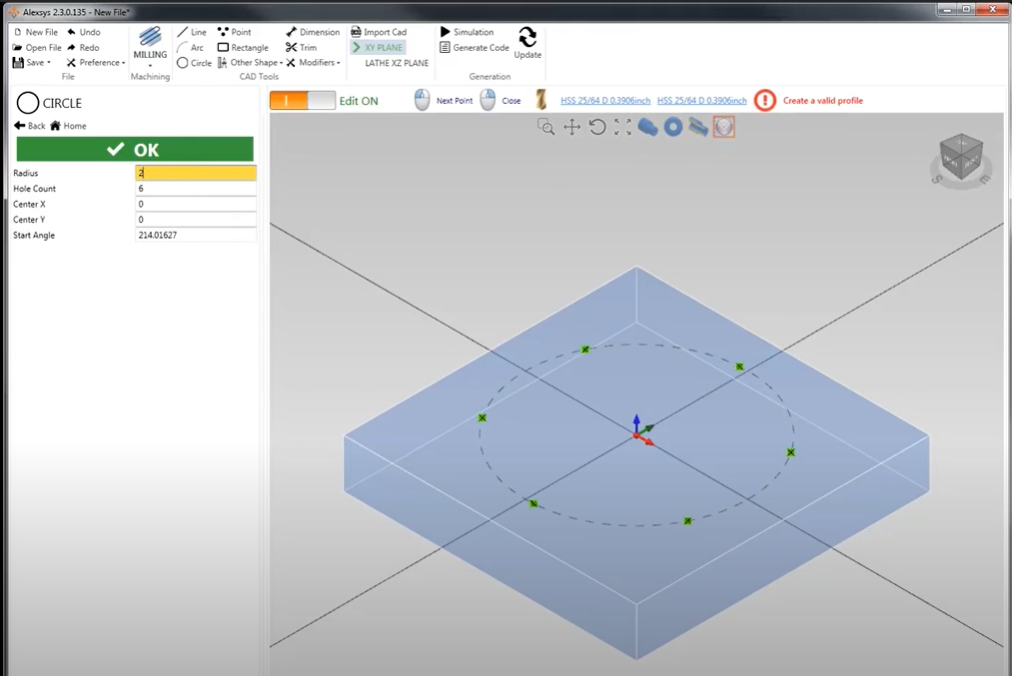Redo the last action

83,47
